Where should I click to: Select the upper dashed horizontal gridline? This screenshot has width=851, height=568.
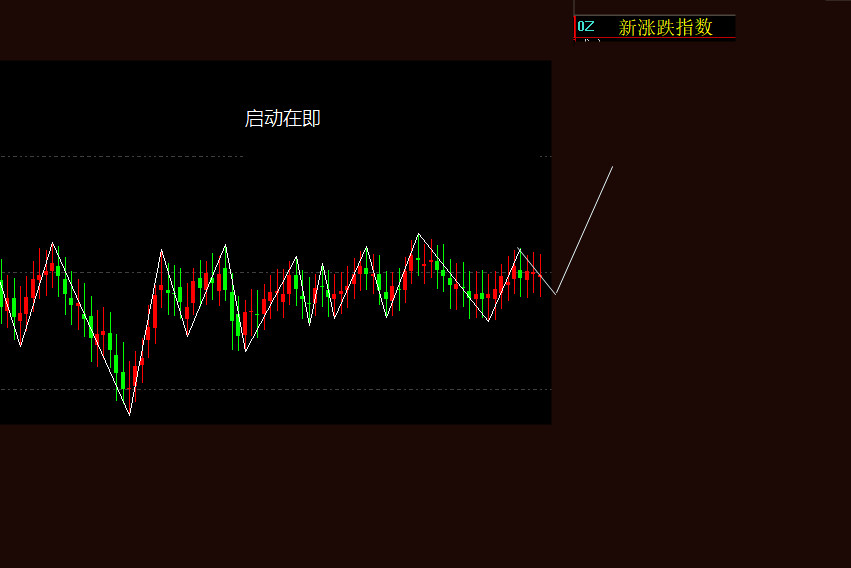276,156
